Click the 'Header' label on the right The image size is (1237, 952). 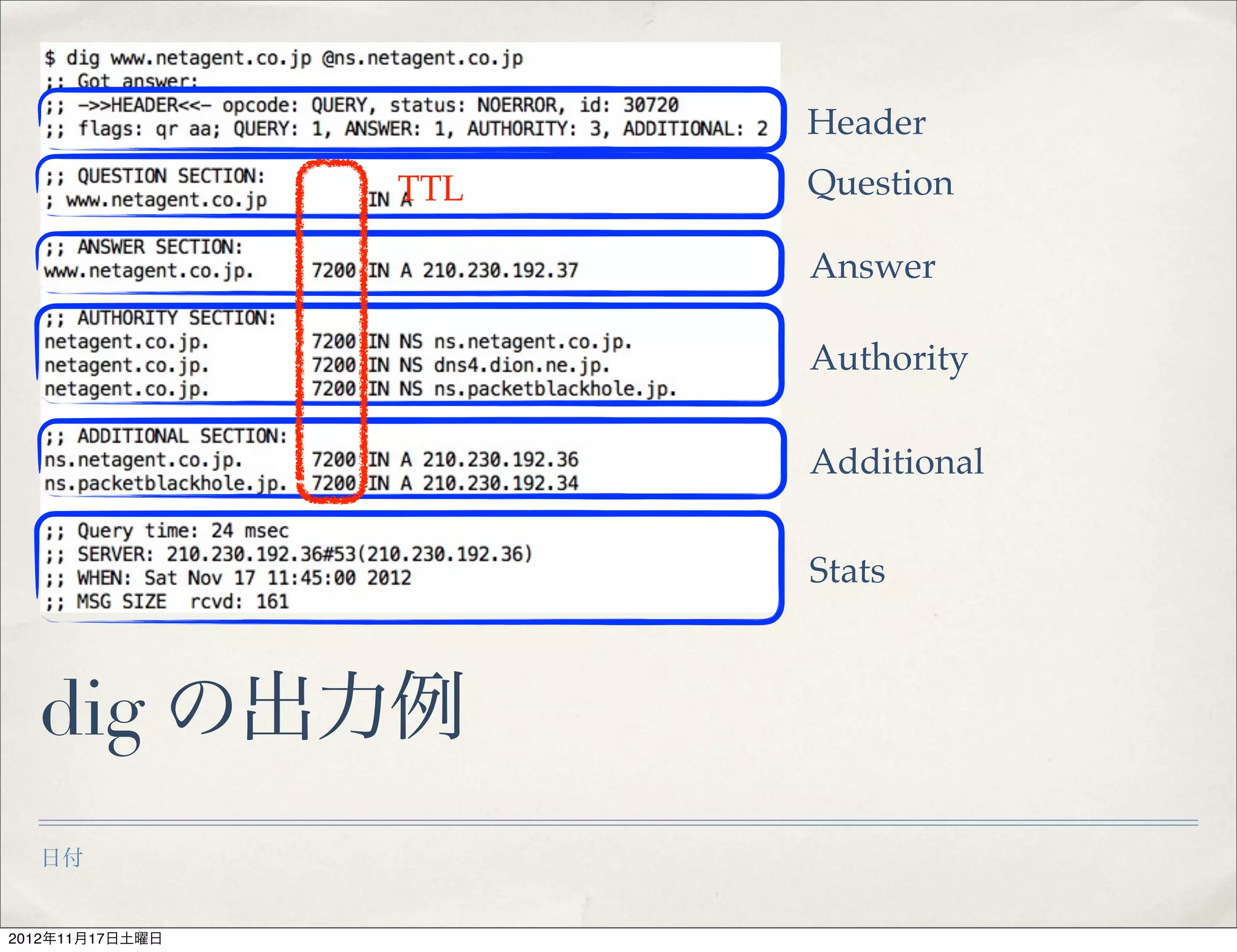(866, 122)
